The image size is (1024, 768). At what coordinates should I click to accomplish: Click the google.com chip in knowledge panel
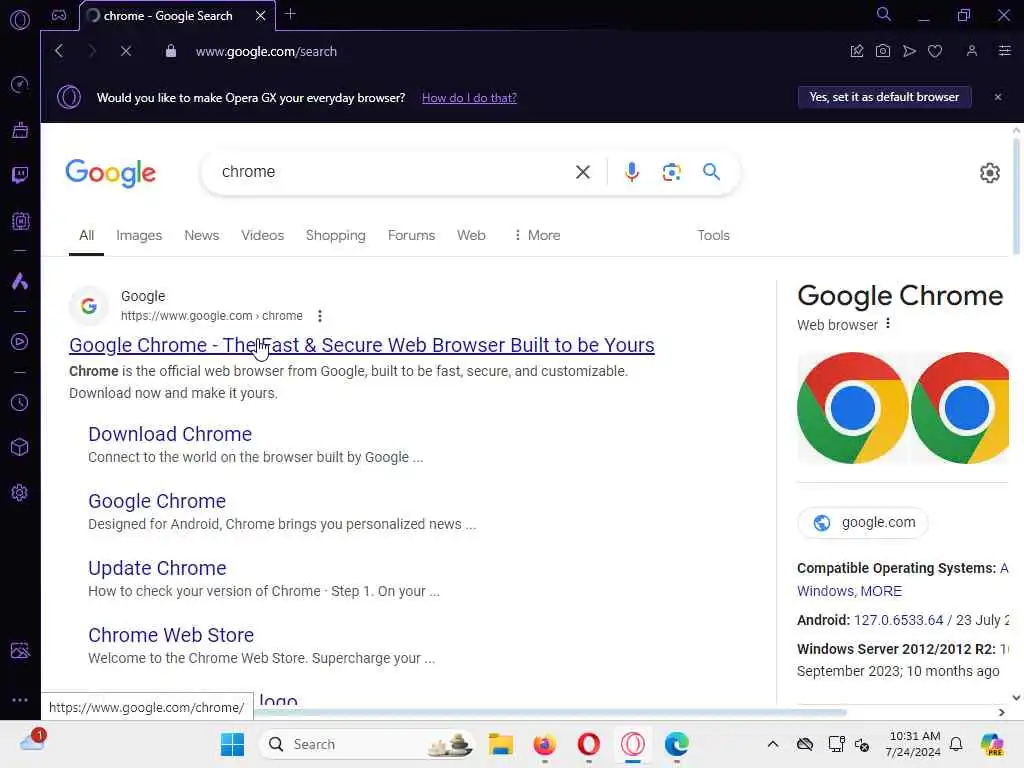(x=863, y=522)
